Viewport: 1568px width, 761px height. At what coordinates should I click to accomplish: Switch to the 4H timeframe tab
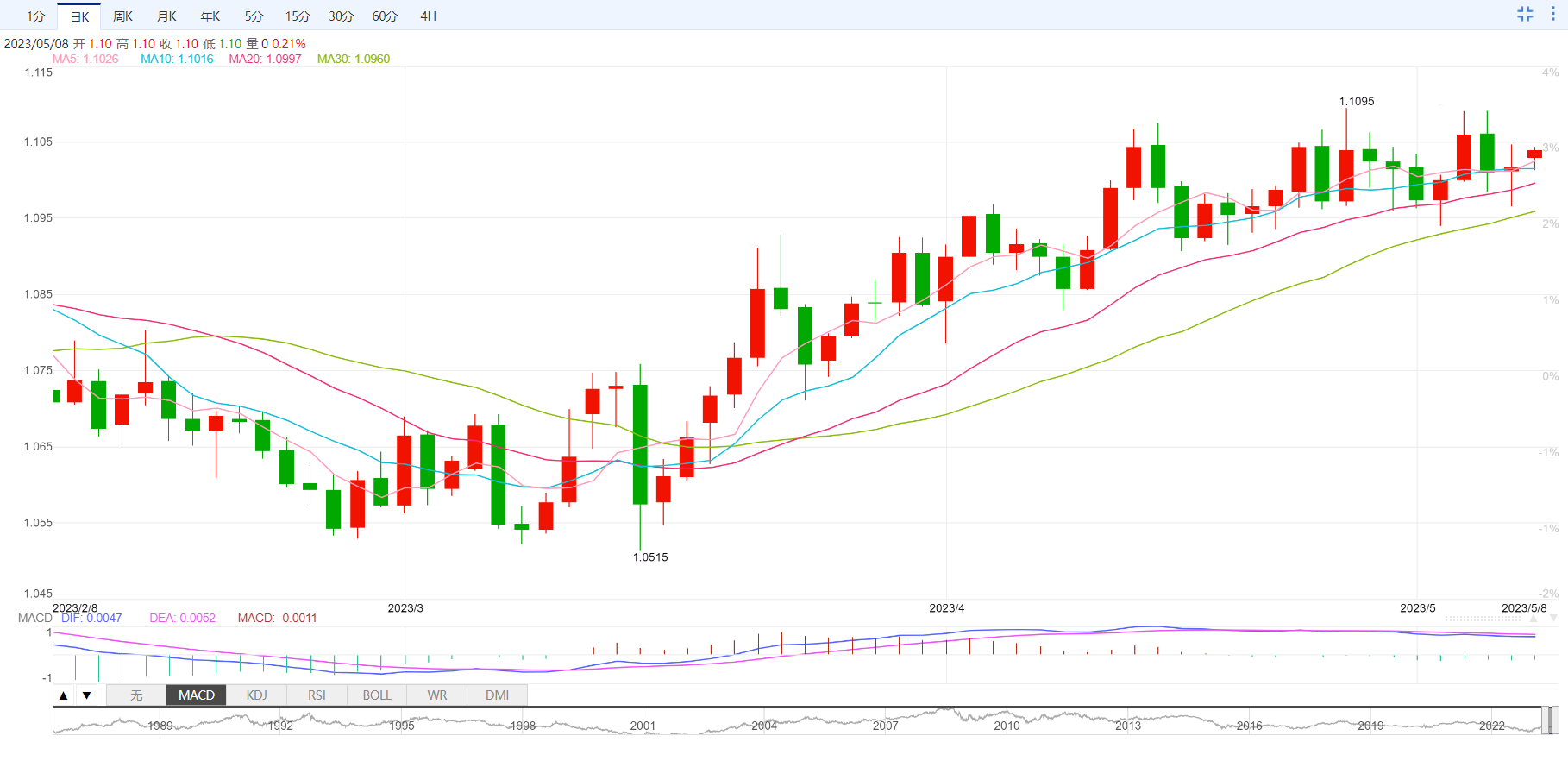point(429,16)
